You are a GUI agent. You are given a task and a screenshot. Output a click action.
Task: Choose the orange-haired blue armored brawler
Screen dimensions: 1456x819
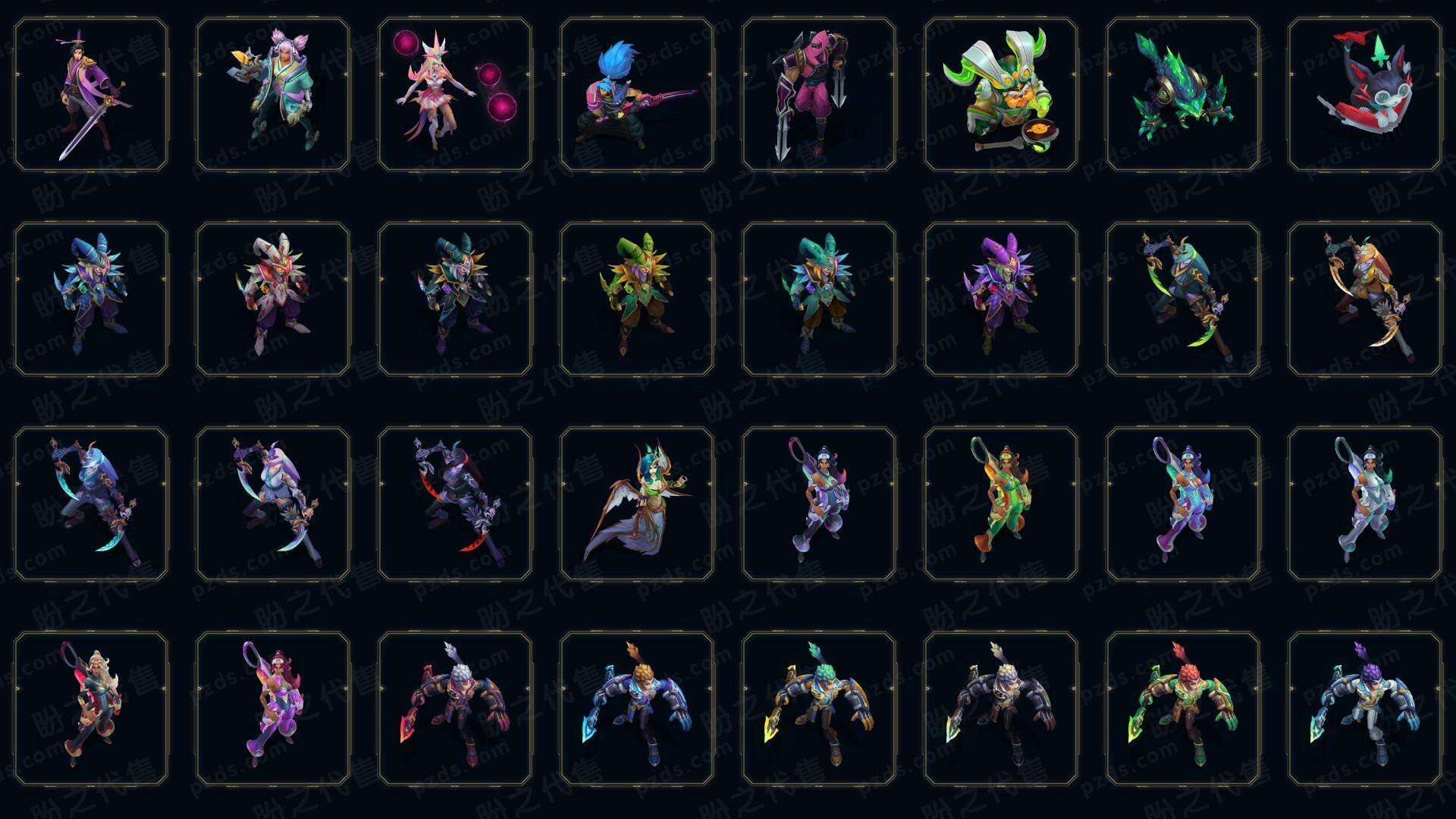pyautogui.click(x=637, y=708)
